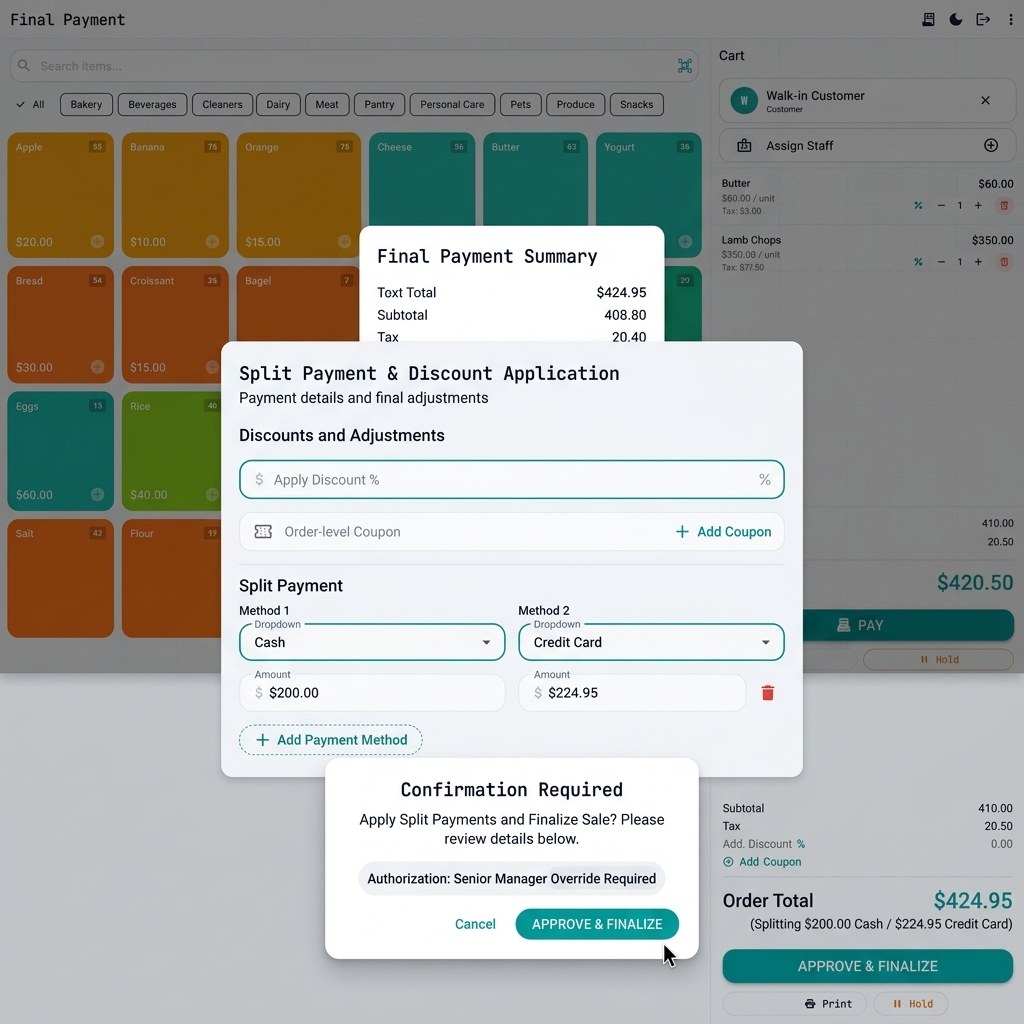Open the three-dot more options menu
1024x1024 pixels.
point(1011,20)
